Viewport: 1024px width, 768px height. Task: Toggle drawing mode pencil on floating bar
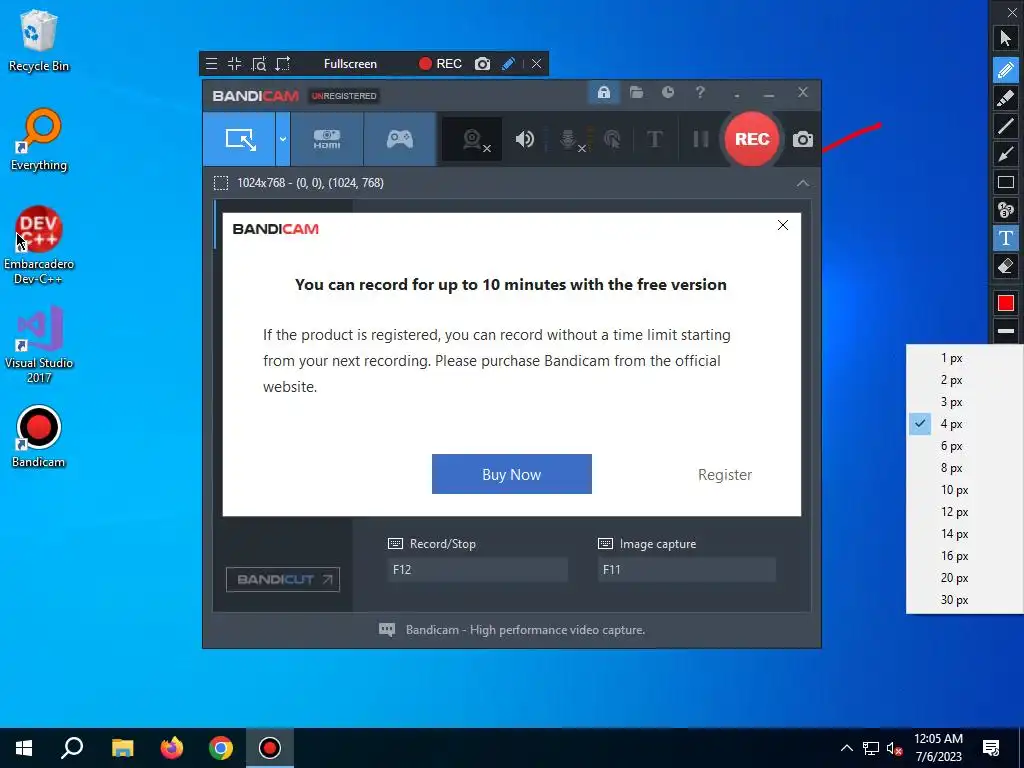pyautogui.click(x=508, y=63)
